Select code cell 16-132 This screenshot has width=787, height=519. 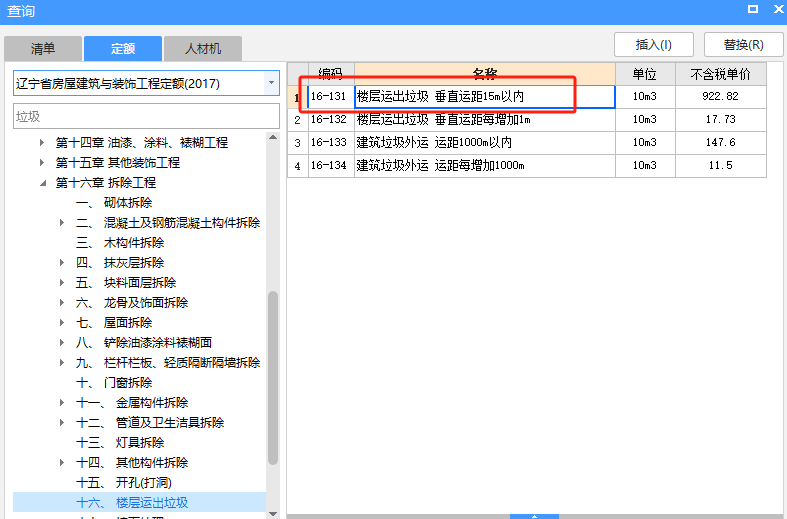[331, 119]
